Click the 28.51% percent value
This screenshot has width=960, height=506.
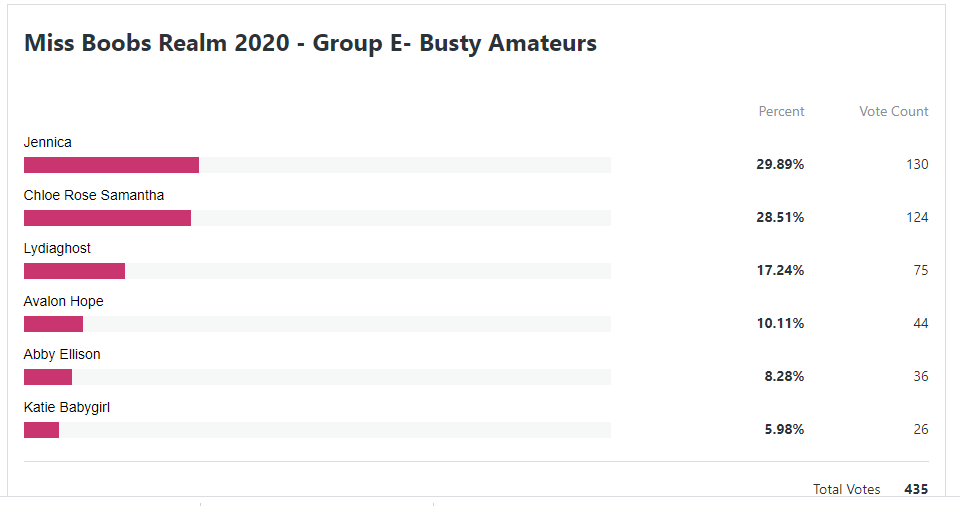pos(780,217)
